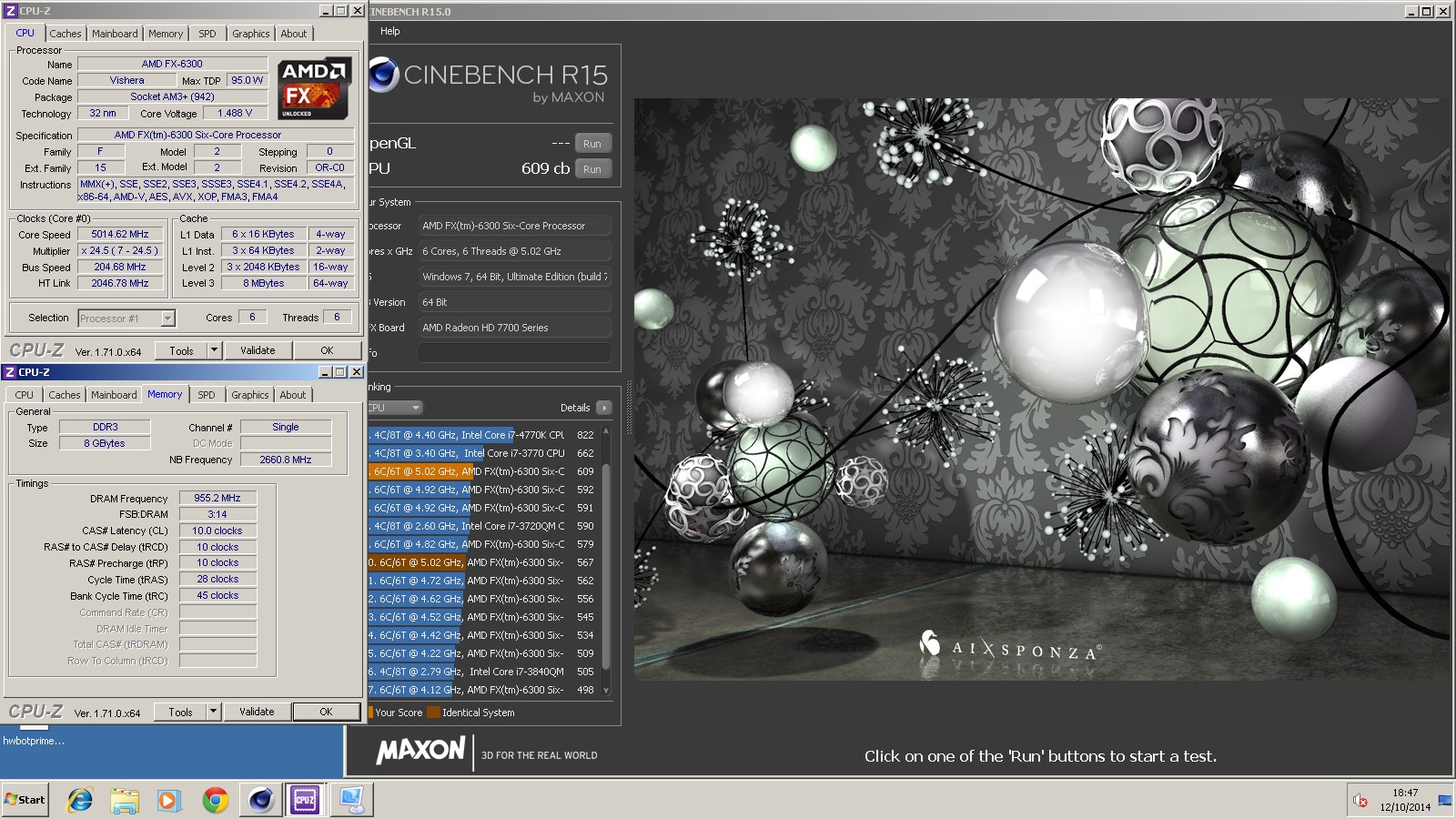Open the ranking CPU type dropdown
The image size is (1456, 819).
pos(396,408)
